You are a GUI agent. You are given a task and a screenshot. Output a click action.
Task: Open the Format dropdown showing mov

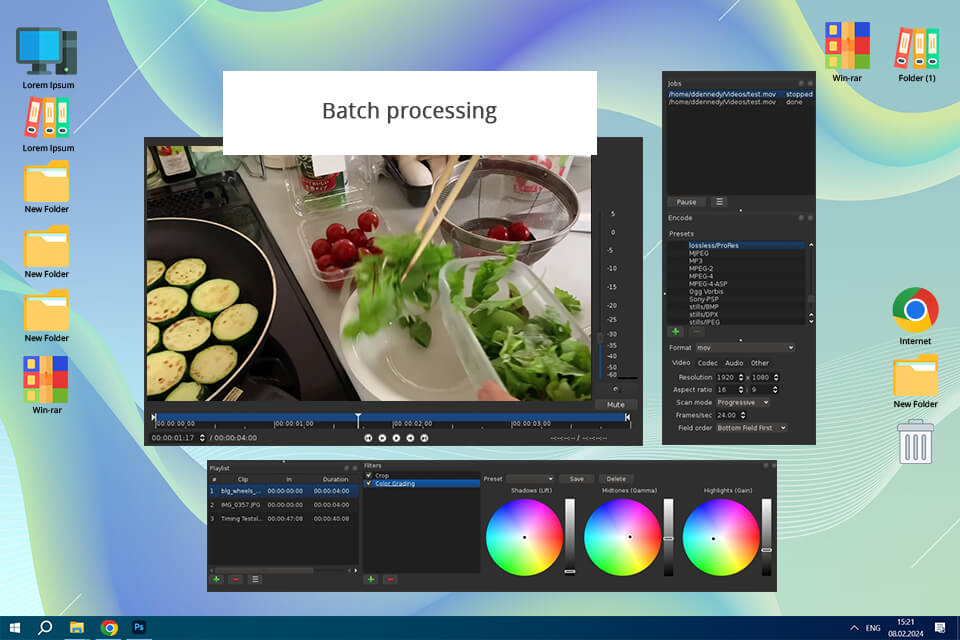[x=745, y=348]
